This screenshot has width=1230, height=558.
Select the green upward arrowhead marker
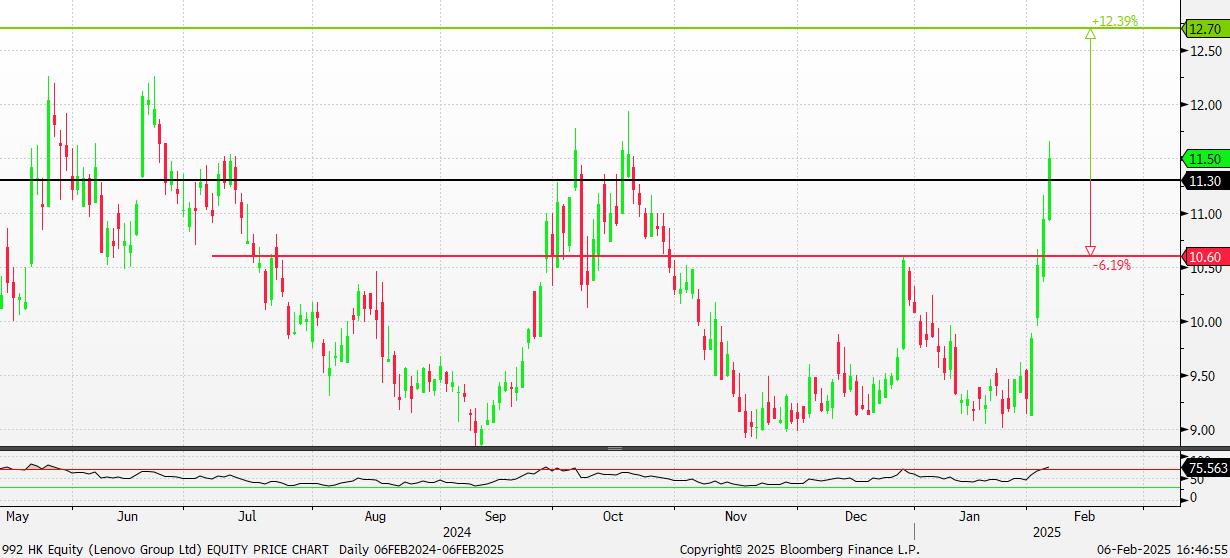click(x=1090, y=34)
